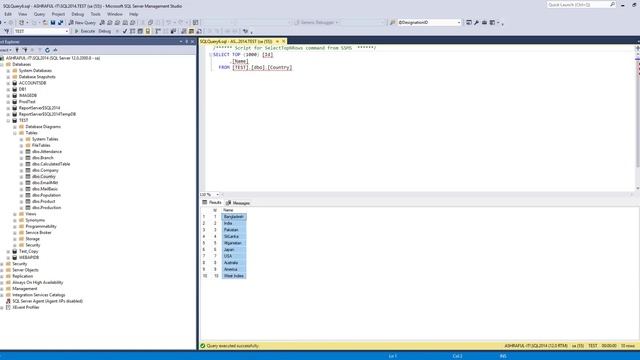The image size is (640, 360).
Task: Click the Save All icon
Action: [x=60, y=22]
